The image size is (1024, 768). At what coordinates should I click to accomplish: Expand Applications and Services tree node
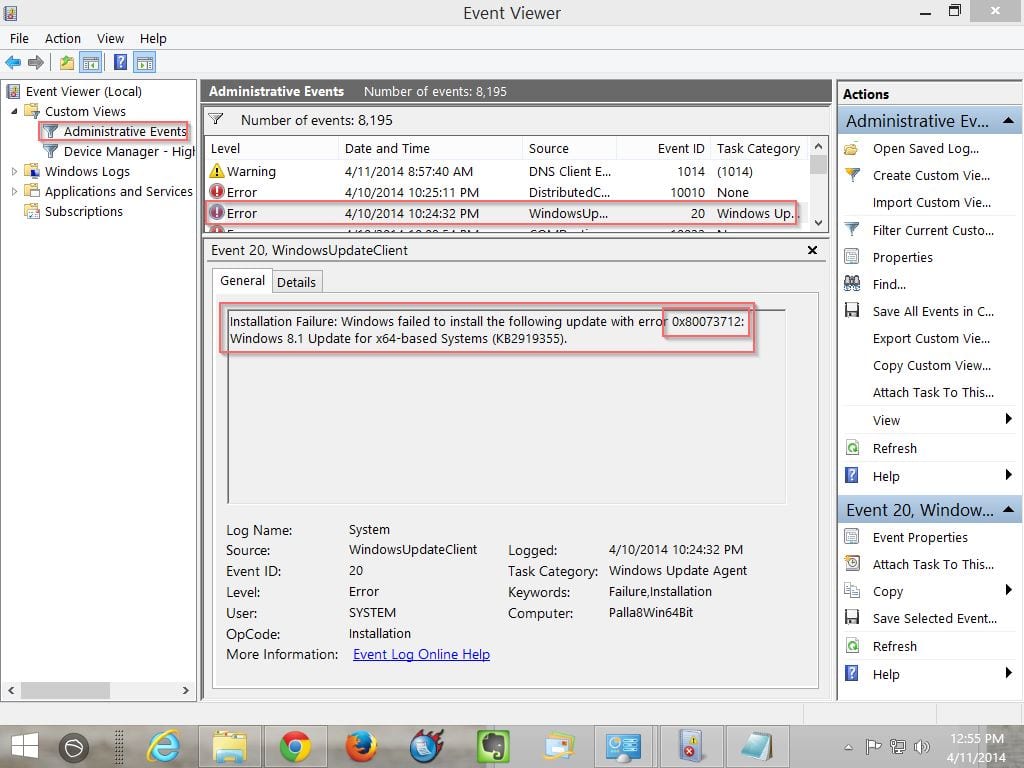(x=14, y=191)
